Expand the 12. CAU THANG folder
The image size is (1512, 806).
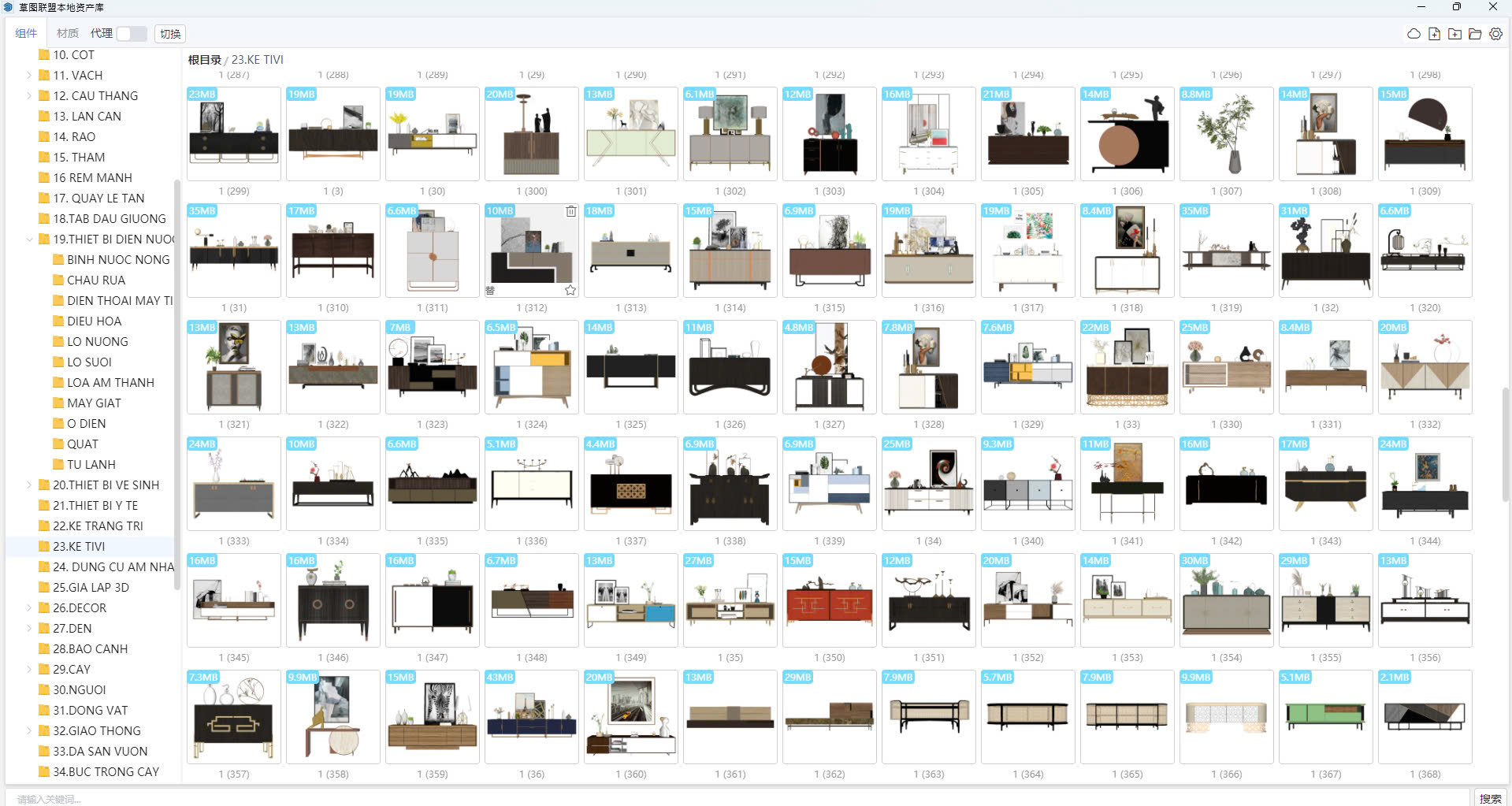pyautogui.click(x=29, y=96)
